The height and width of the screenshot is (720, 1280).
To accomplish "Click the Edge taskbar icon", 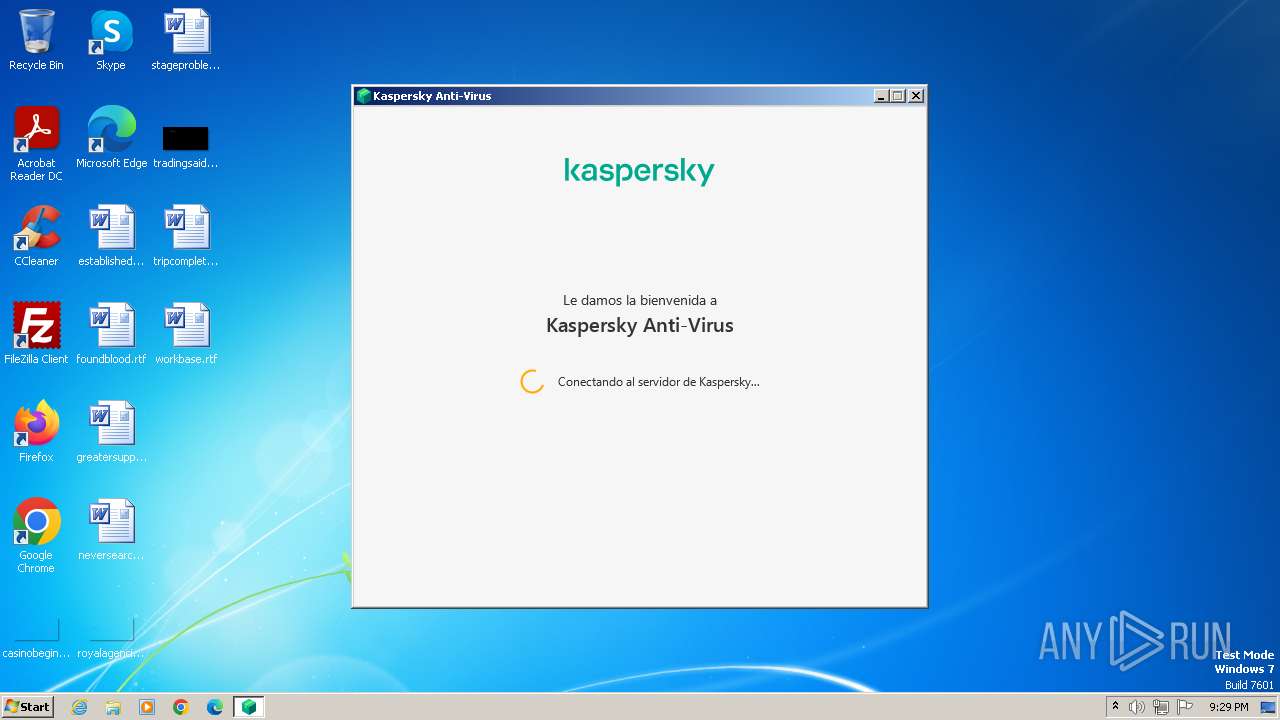I will pyautogui.click(x=215, y=707).
